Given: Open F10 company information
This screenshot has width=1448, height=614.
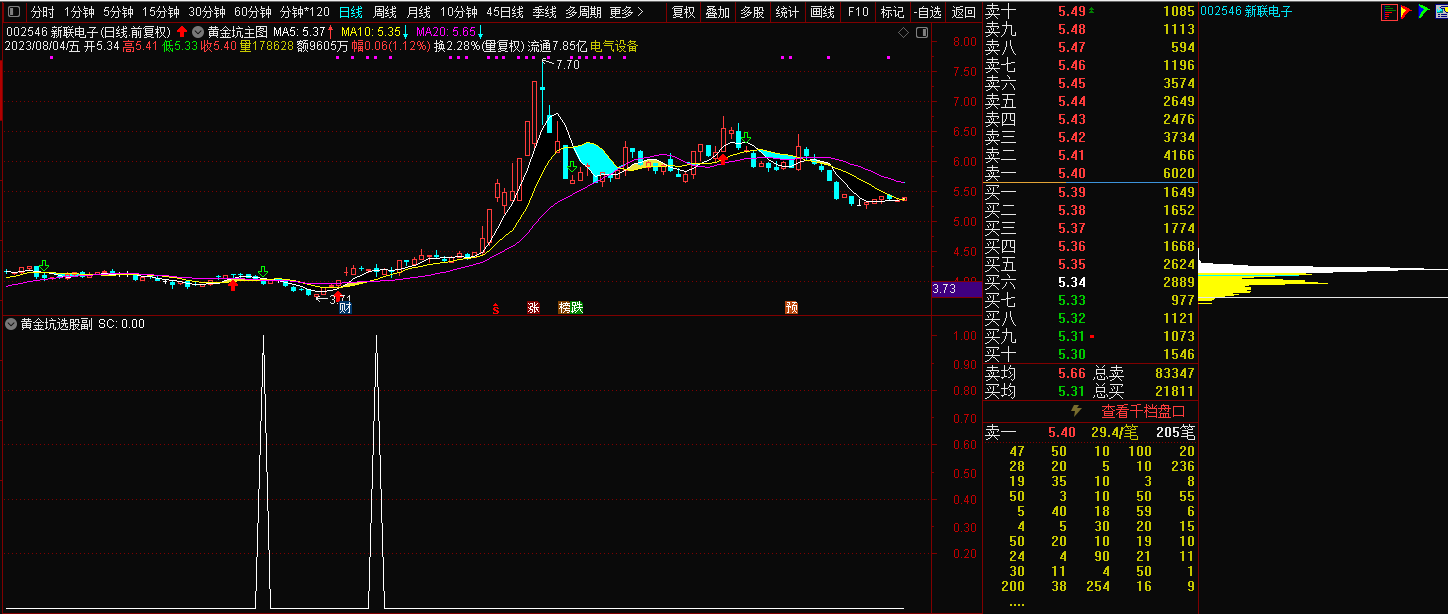Looking at the screenshot, I should point(857,13).
